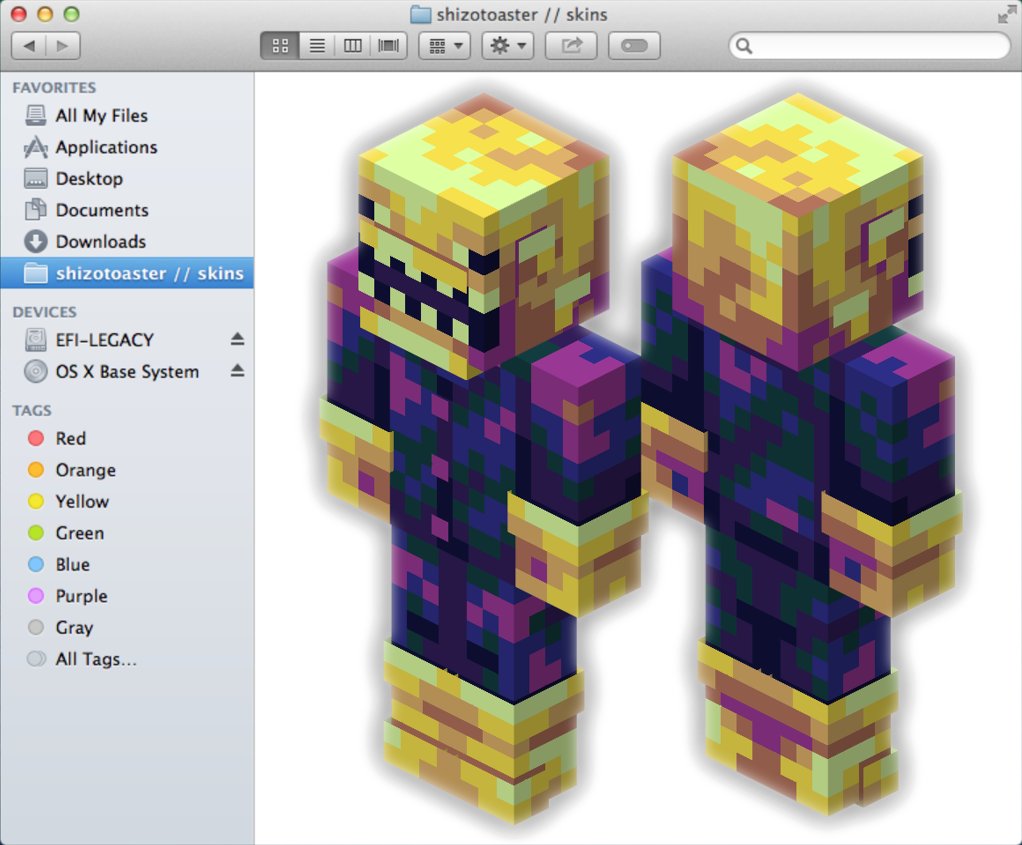The width and height of the screenshot is (1022, 845).
Task: Enter full screen with the corner arrows
Action: click(x=1006, y=14)
